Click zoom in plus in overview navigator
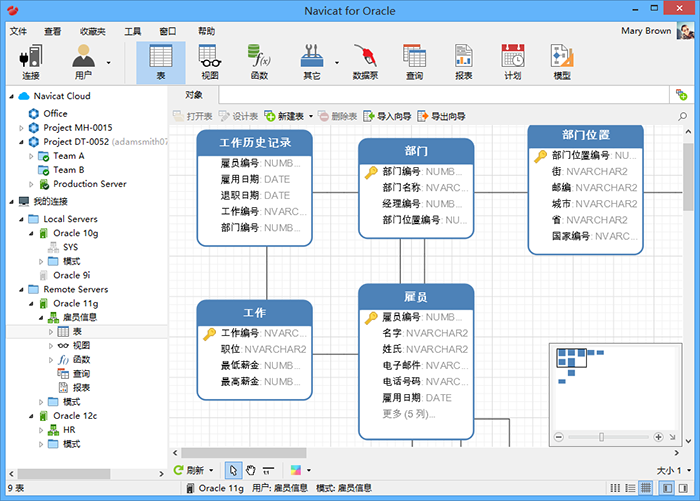The width and height of the screenshot is (700, 501). pyautogui.click(x=658, y=437)
